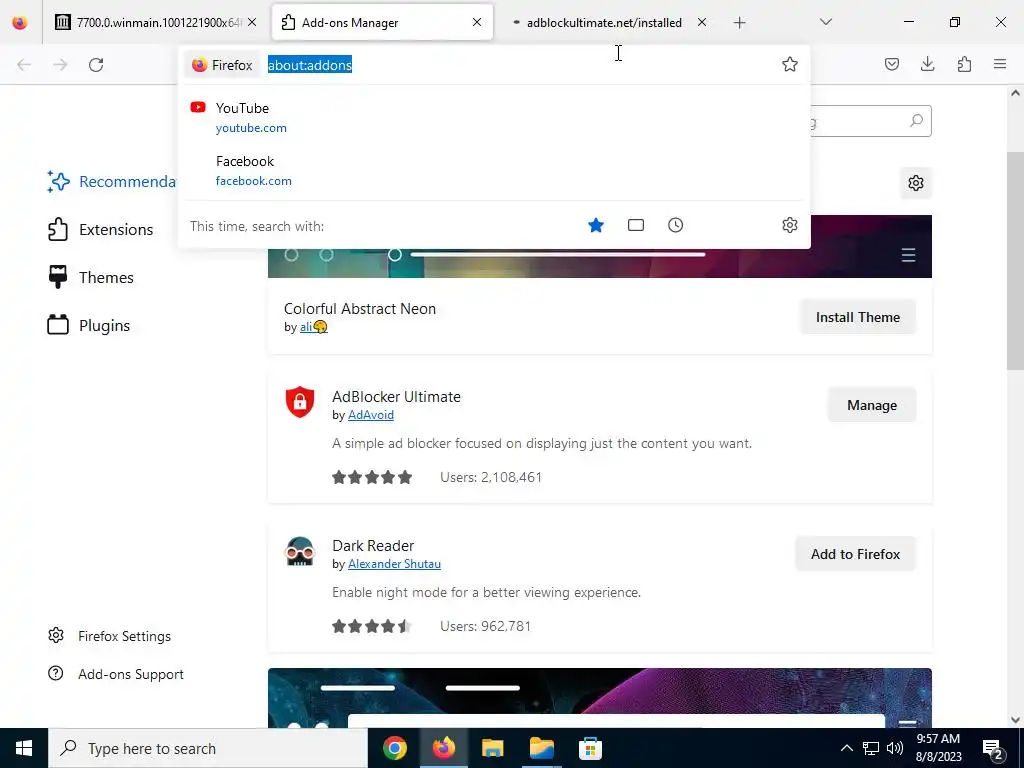Viewport: 1024px width, 768px height.
Task: Click Manage for AdBlocker Ultimate
Action: (871, 405)
